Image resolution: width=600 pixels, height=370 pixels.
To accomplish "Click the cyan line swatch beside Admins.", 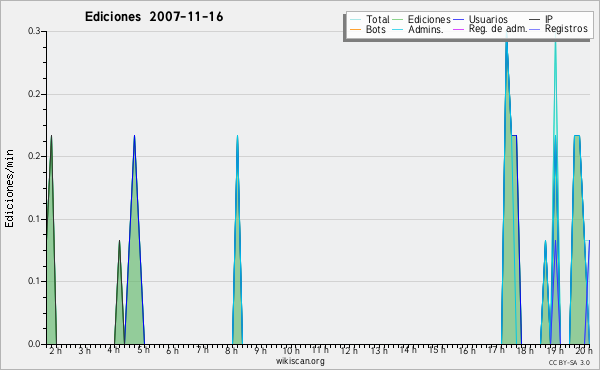I will (398, 29).
